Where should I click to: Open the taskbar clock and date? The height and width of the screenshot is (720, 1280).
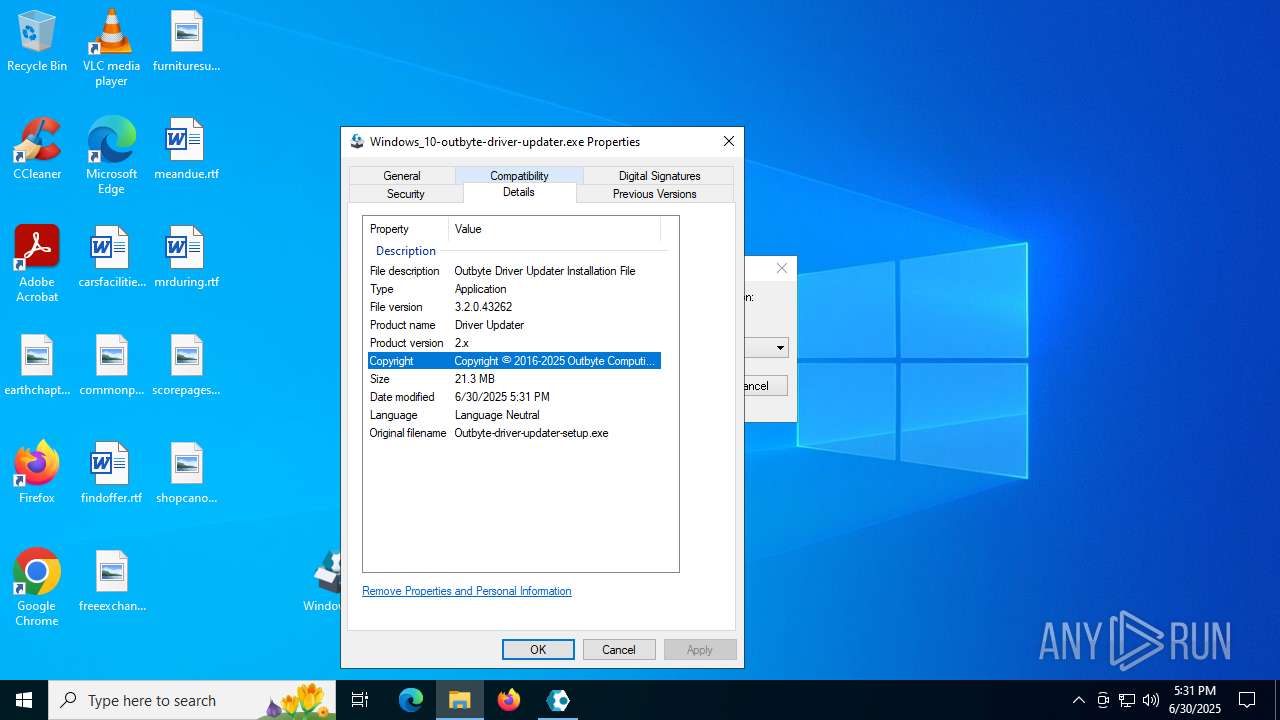(x=1195, y=700)
